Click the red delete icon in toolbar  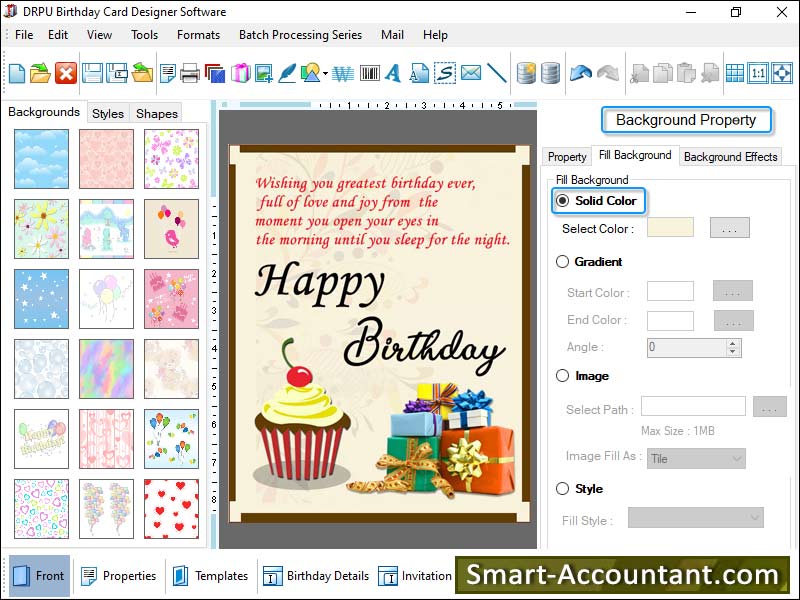(66, 73)
